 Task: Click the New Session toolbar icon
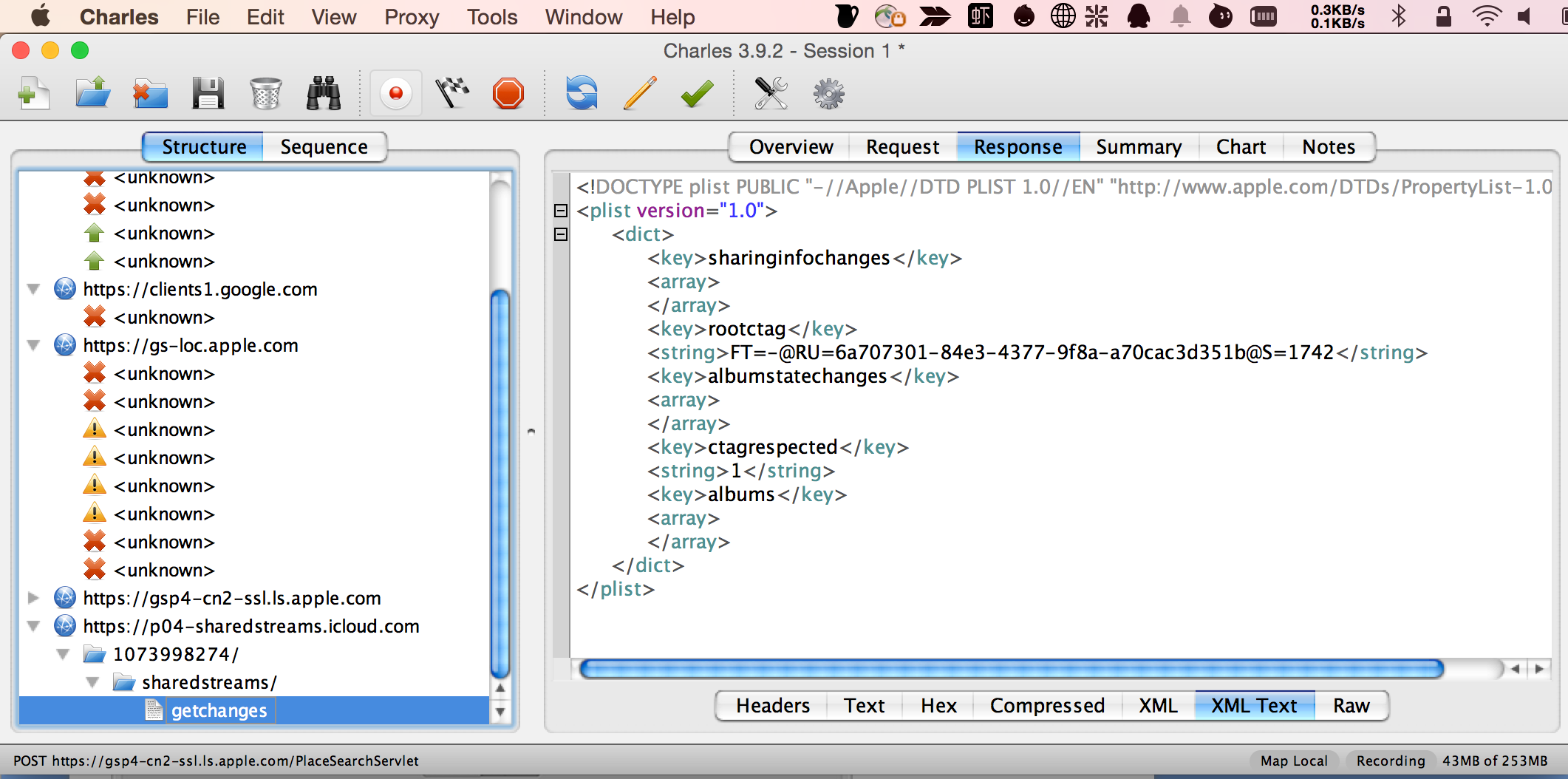coord(33,94)
